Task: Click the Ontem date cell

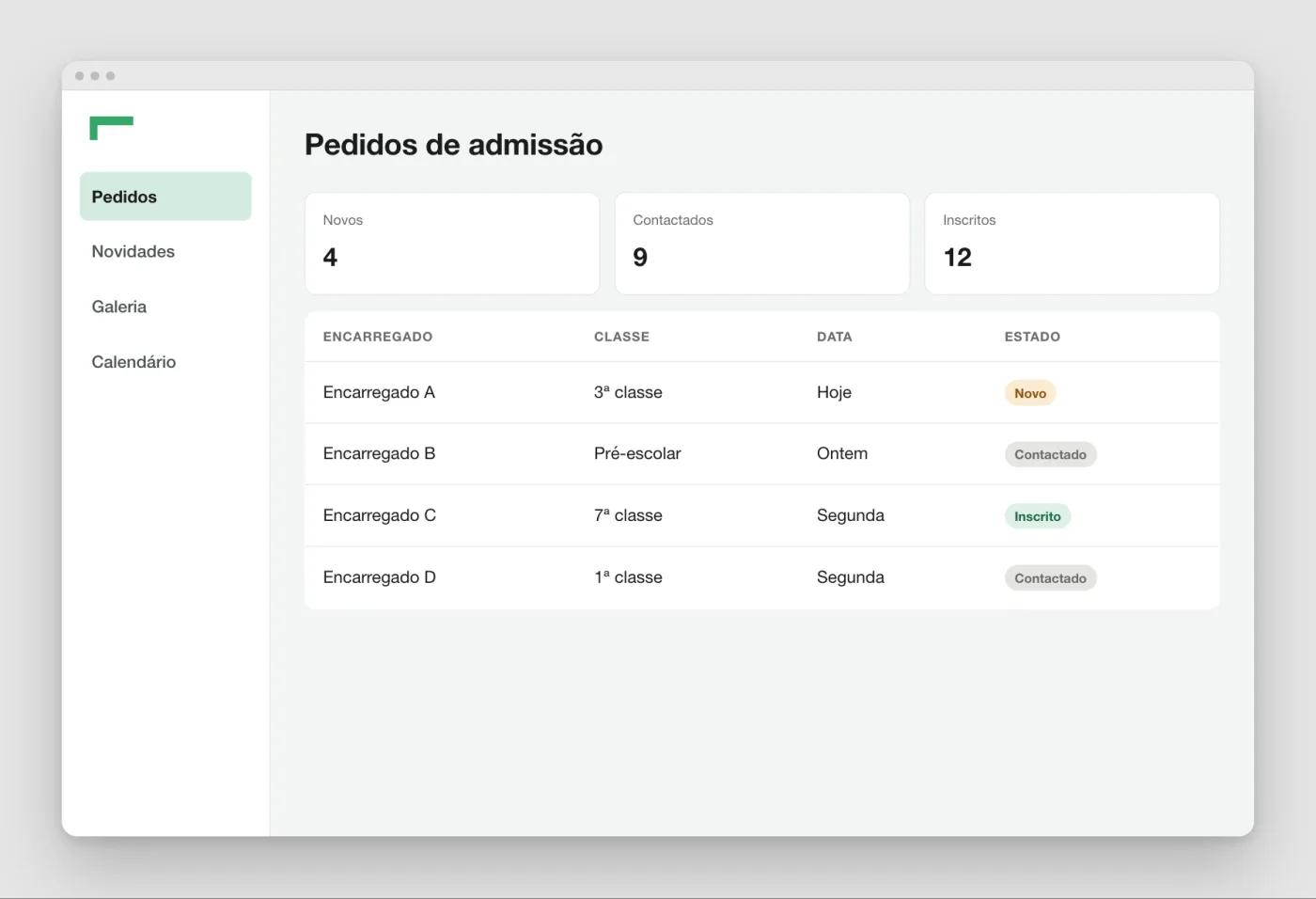Action: pyautogui.click(x=842, y=453)
